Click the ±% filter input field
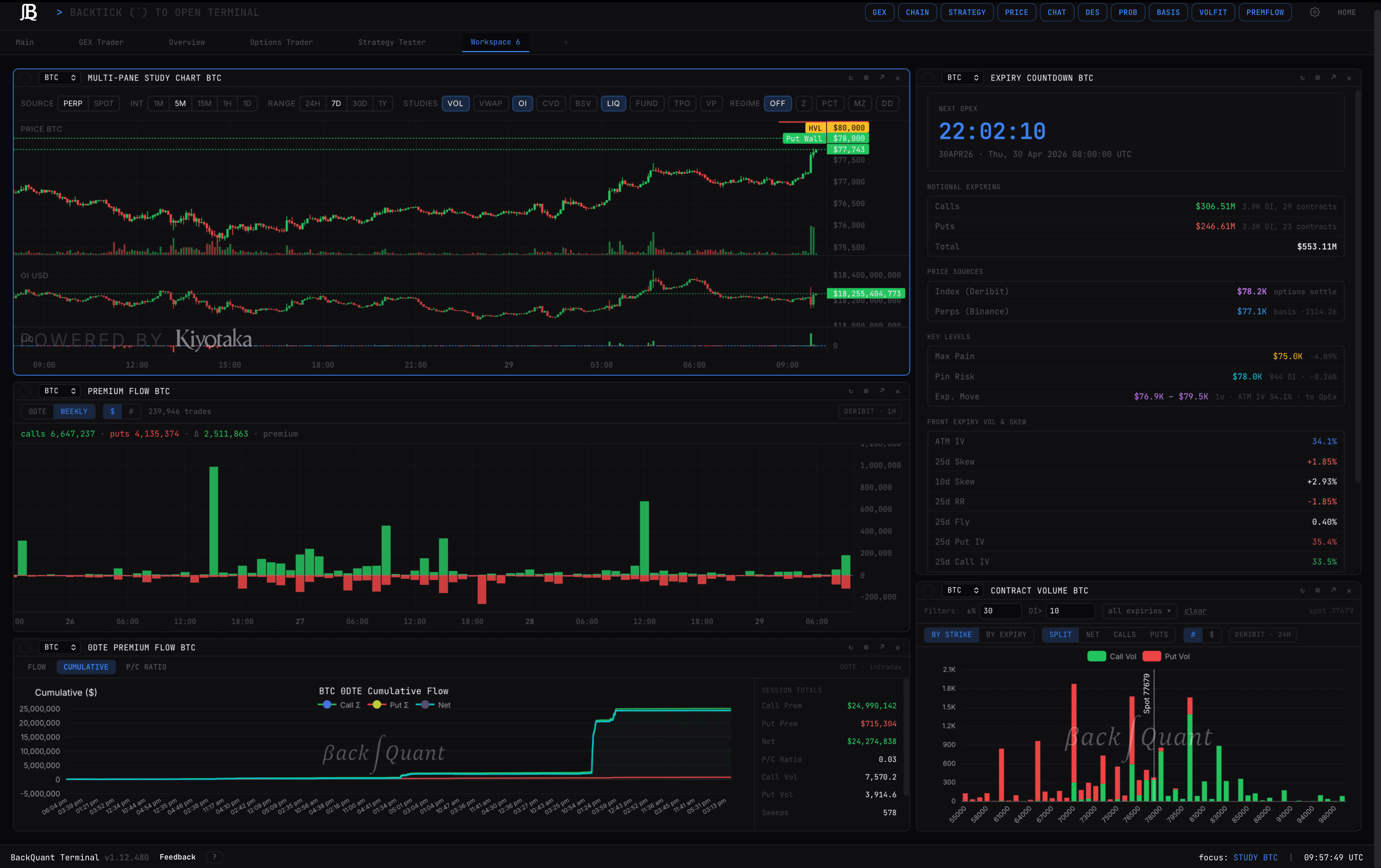Image resolution: width=1381 pixels, height=868 pixels. (1000, 611)
